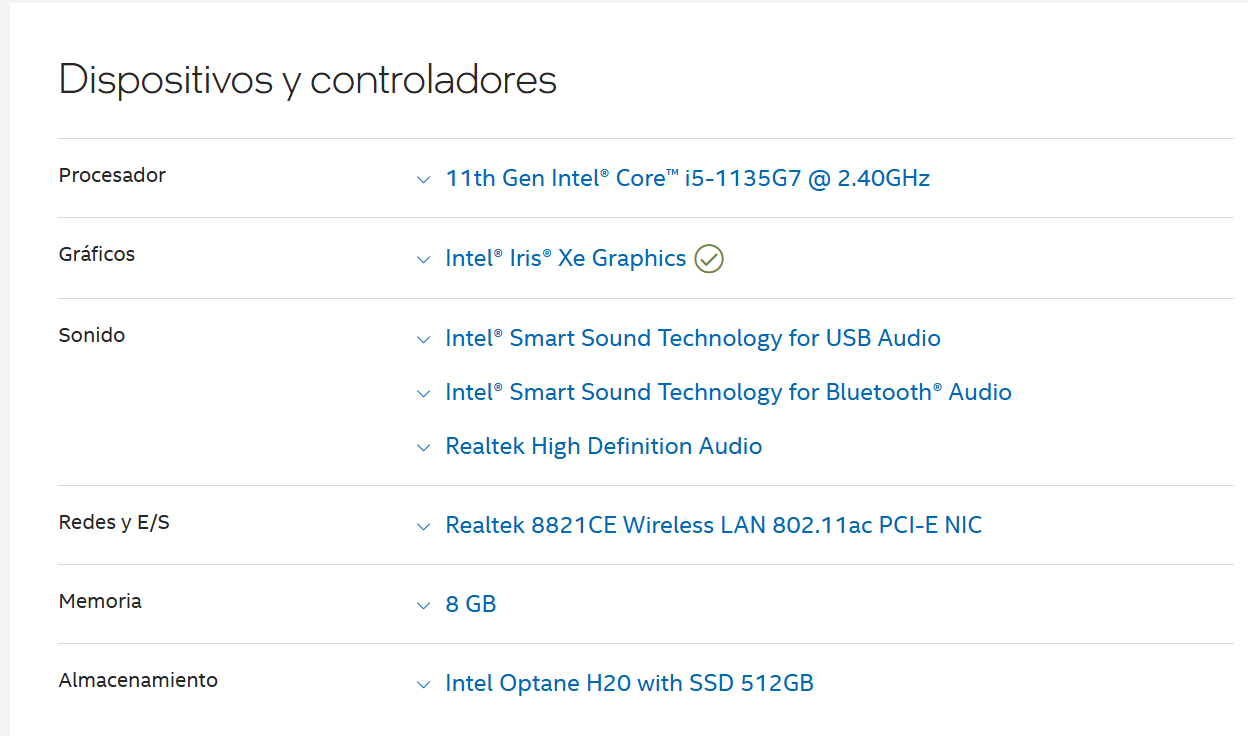Open Intel Smart Sound Technology for Bluetooth Audio
Screen dimensions: 1248x736
click(x=729, y=392)
